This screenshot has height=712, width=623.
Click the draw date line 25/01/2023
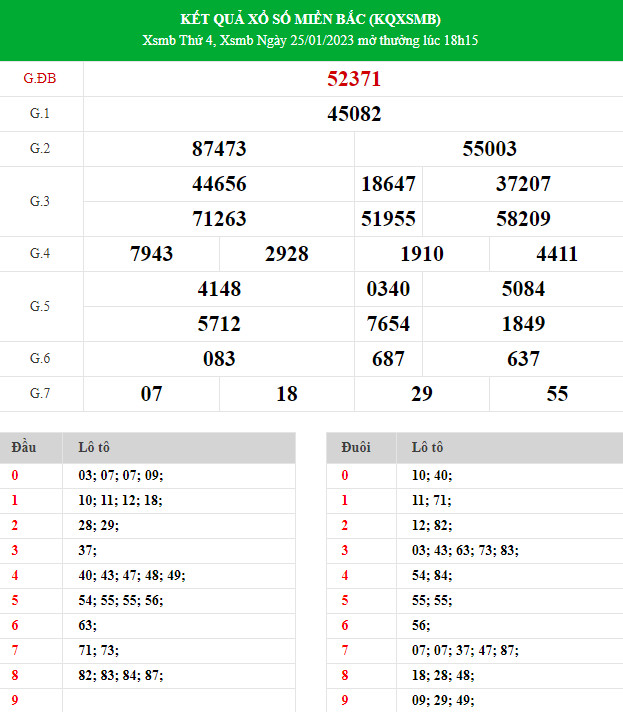(x=310, y=40)
